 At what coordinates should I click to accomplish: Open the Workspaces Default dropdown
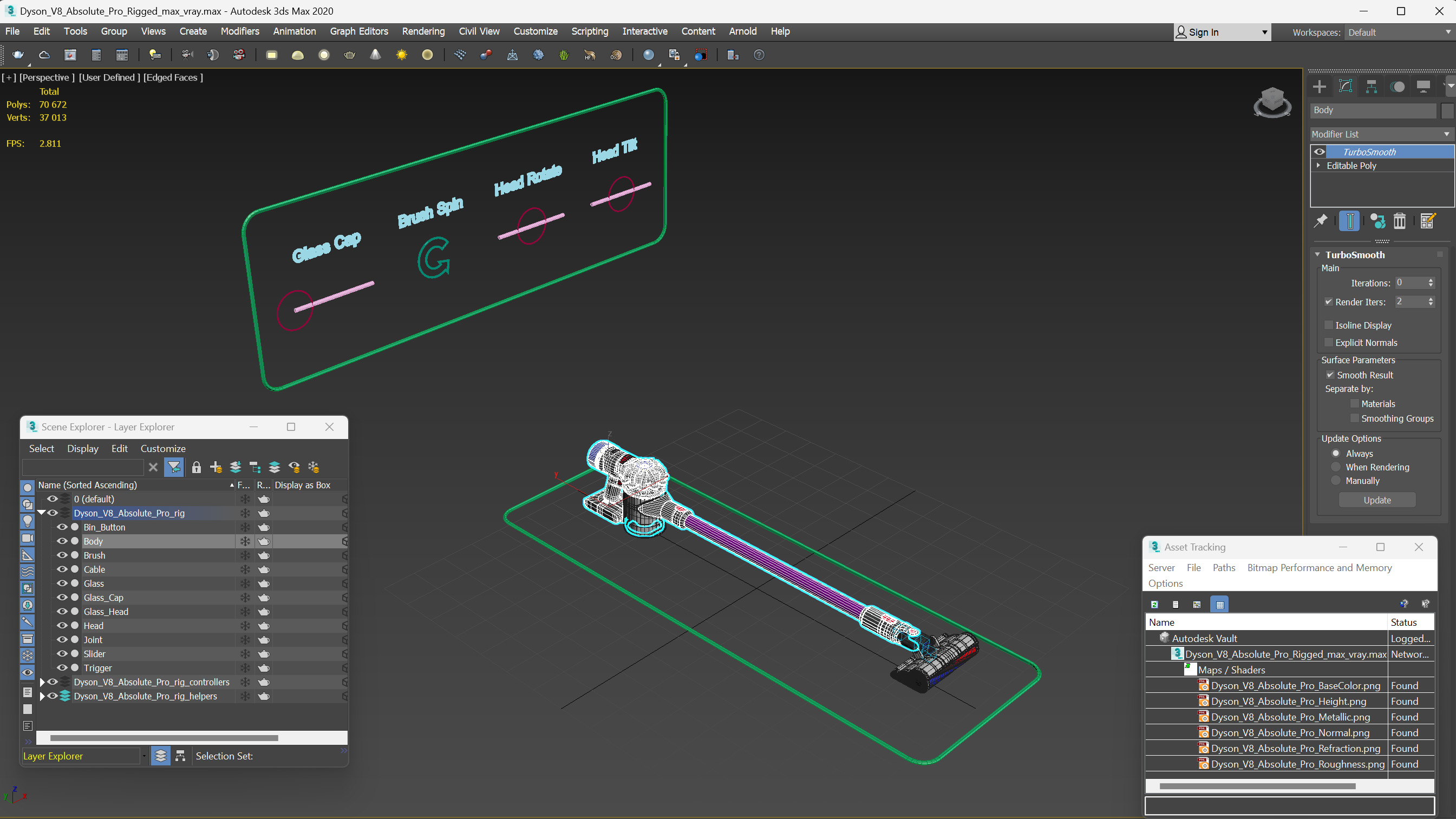[x=1399, y=32]
